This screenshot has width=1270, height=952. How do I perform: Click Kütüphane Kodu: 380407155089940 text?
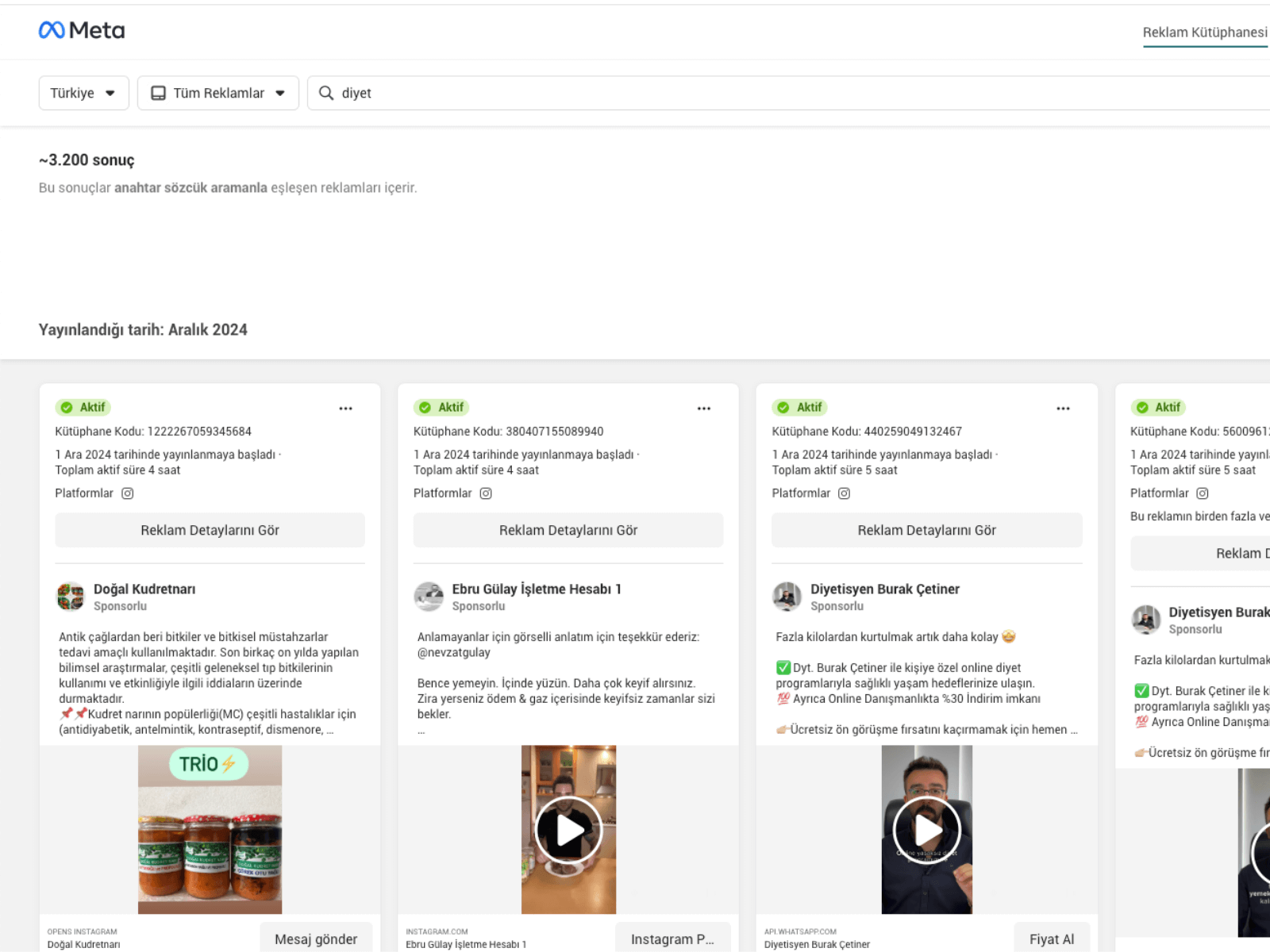click(x=508, y=432)
